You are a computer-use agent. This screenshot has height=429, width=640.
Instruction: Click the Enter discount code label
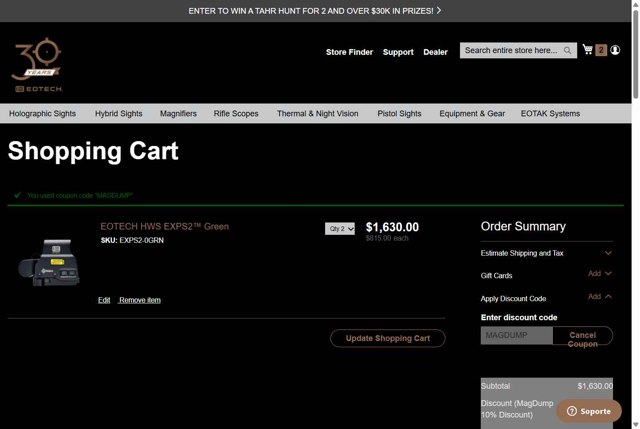tap(519, 317)
